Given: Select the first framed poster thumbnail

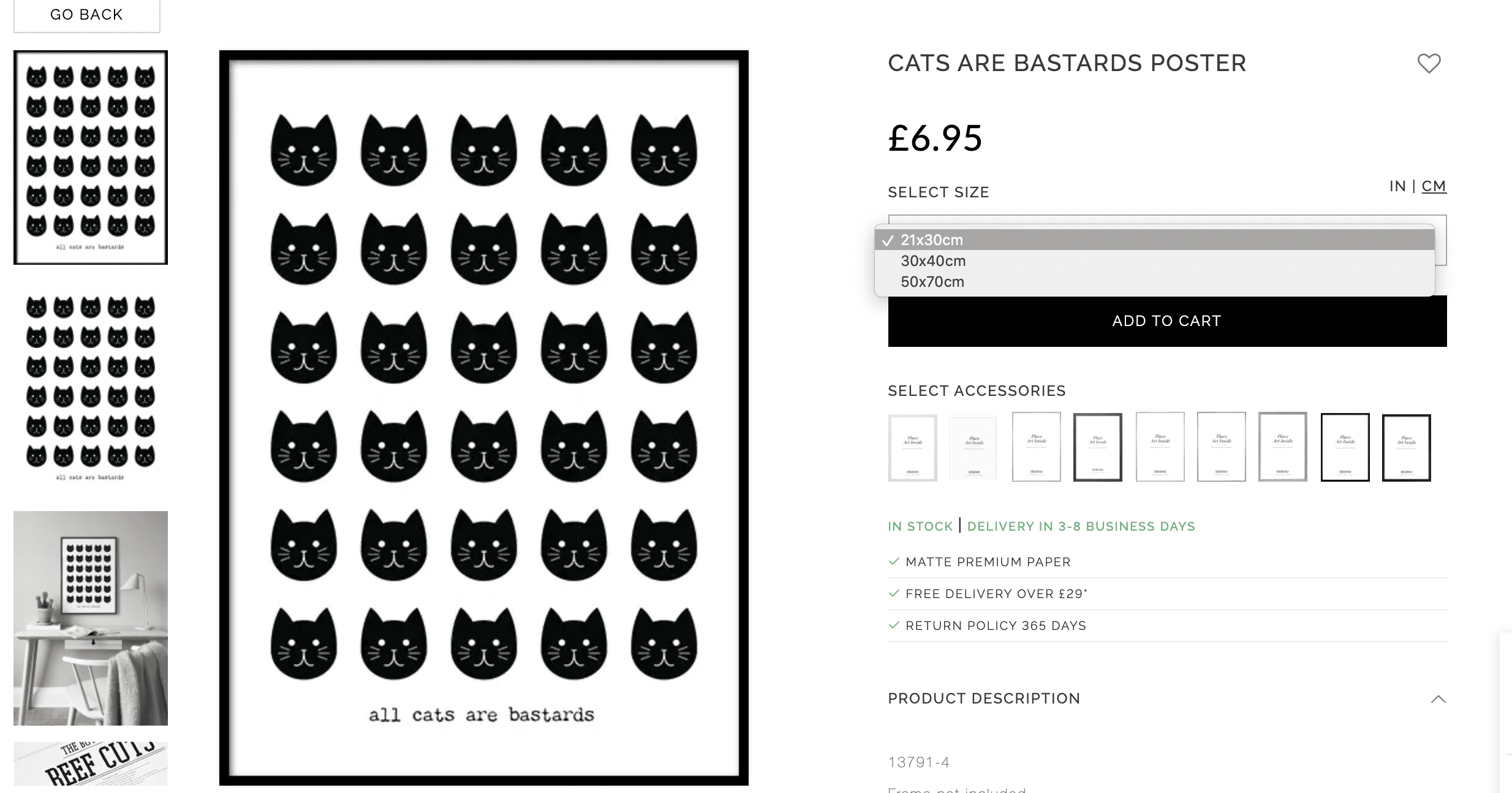Looking at the screenshot, I should coord(91,157).
